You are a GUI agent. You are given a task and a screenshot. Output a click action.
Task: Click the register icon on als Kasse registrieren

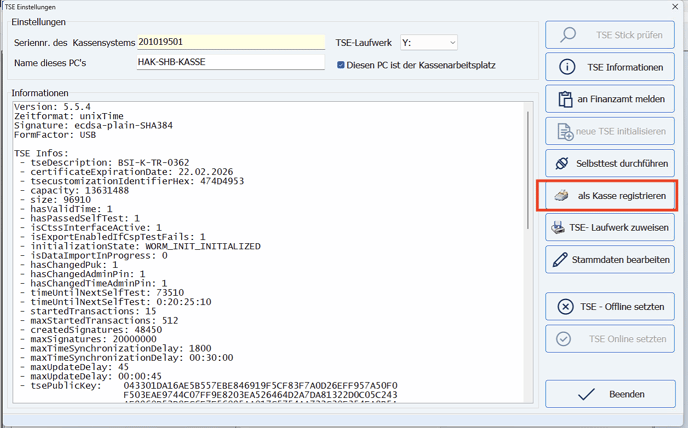coord(563,196)
